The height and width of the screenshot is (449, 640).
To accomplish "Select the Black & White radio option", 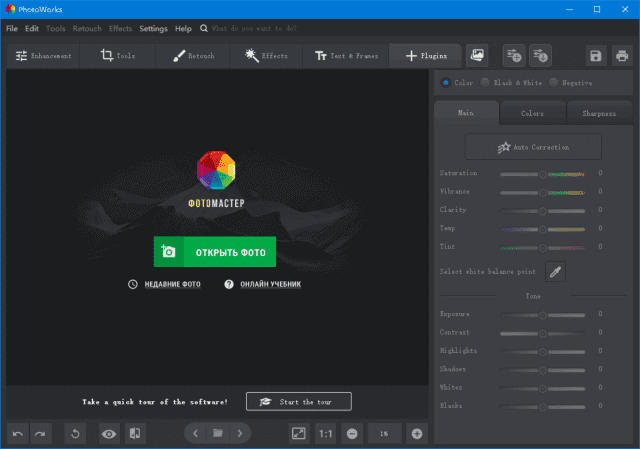I will tap(486, 83).
